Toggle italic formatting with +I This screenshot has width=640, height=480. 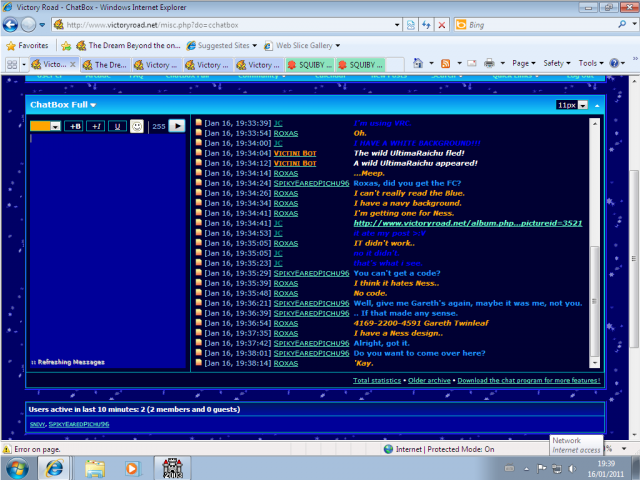pos(95,126)
